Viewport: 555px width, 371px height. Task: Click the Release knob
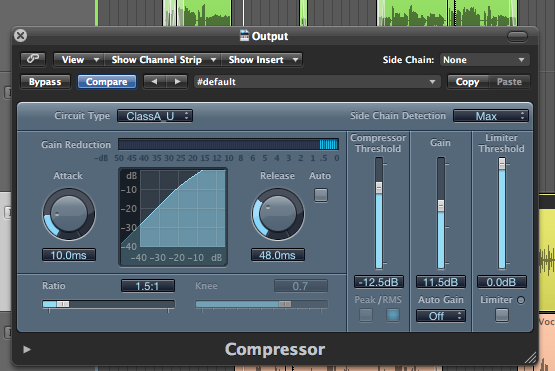278,214
